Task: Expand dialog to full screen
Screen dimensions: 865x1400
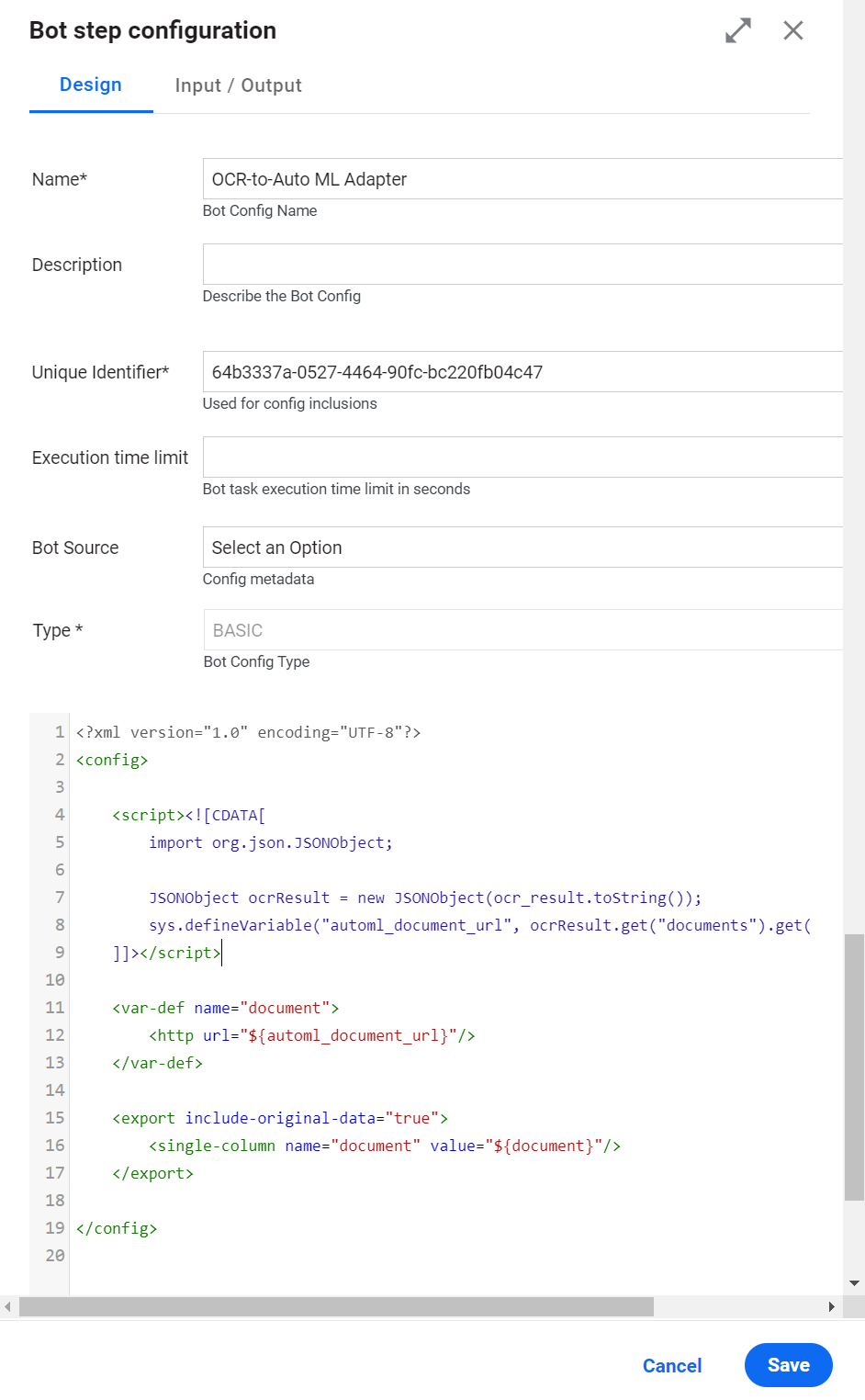Action: coord(738,30)
